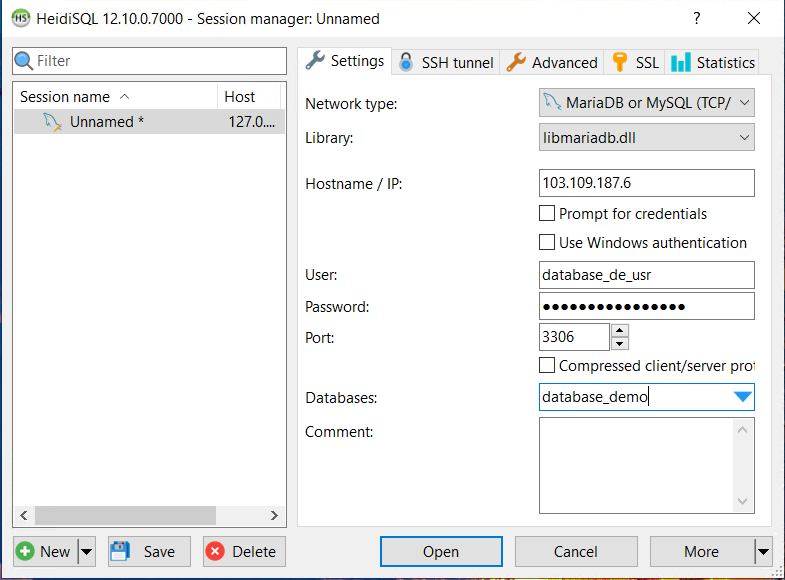
Task: Click the Hostname / IP input field
Action: tap(646, 184)
